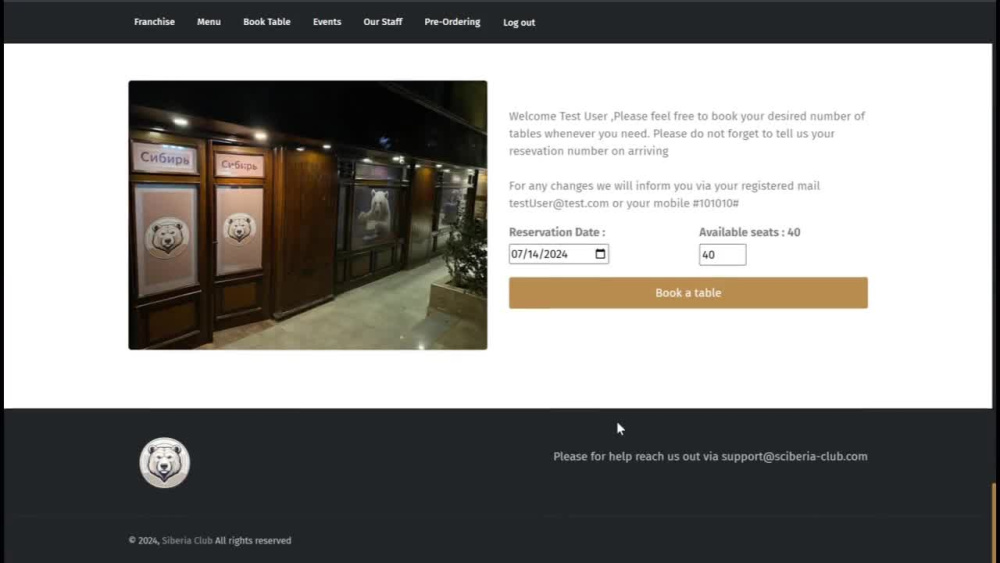Click the 'Available seats : 40' label
1000x563 pixels.
click(x=749, y=232)
